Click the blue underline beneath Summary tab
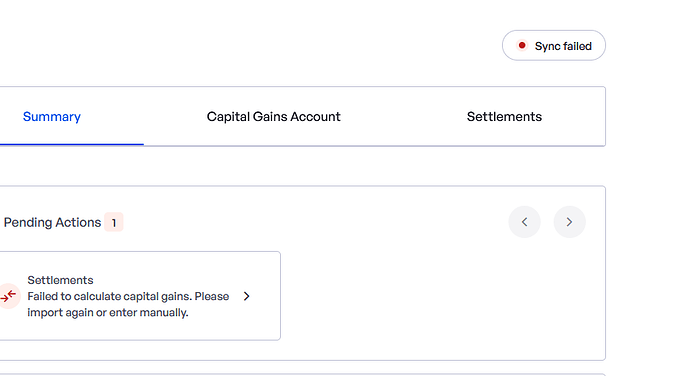This screenshot has width=690, height=376. (72, 144)
